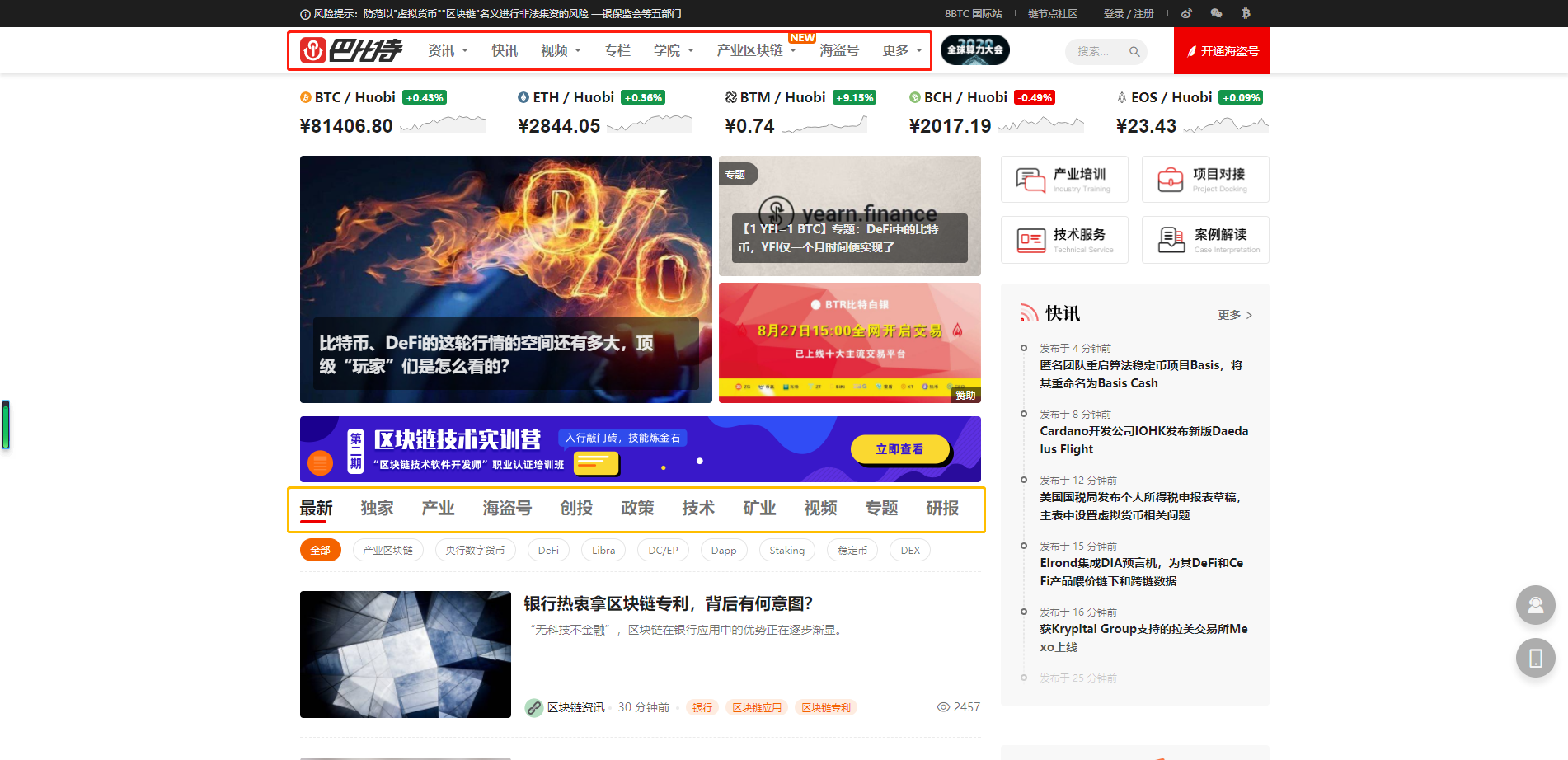Open the 登录 / 注册 link
Image resolution: width=1568 pixels, height=760 pixels.
[x=1129, y=14]
